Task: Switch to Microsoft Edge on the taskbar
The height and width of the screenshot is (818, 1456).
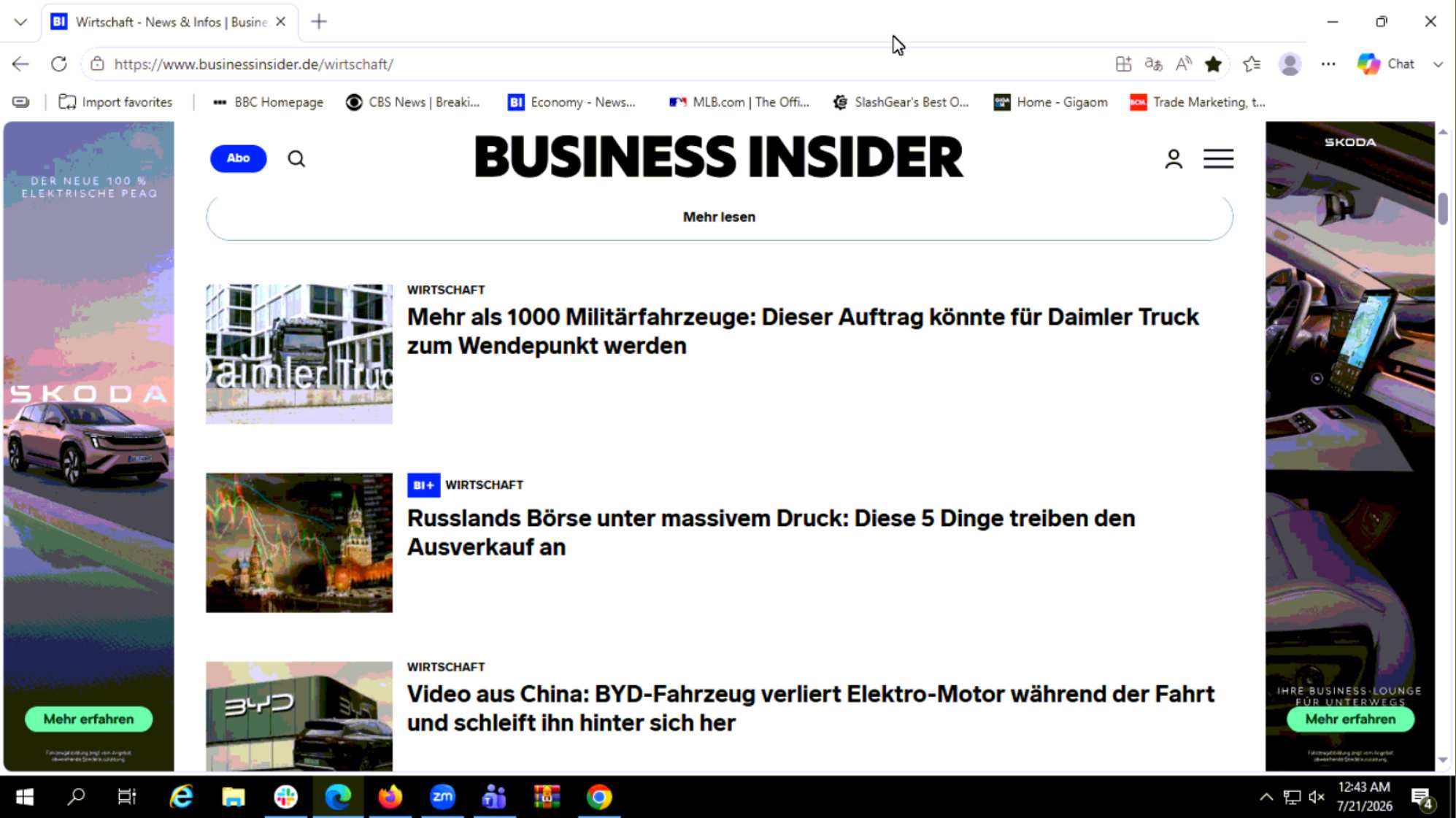Action: click(x=338, y=797)
